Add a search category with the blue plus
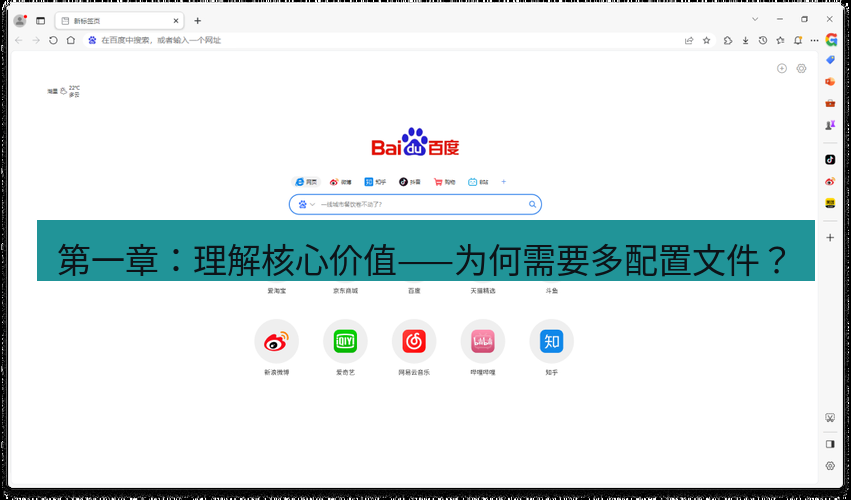The width and height of the screenshot is (851, 500). pos(504,182)
